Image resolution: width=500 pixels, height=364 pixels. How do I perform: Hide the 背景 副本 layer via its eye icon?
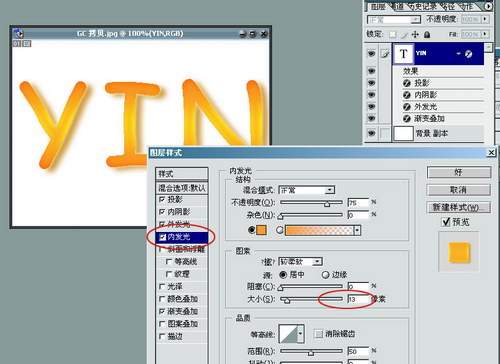371,133
